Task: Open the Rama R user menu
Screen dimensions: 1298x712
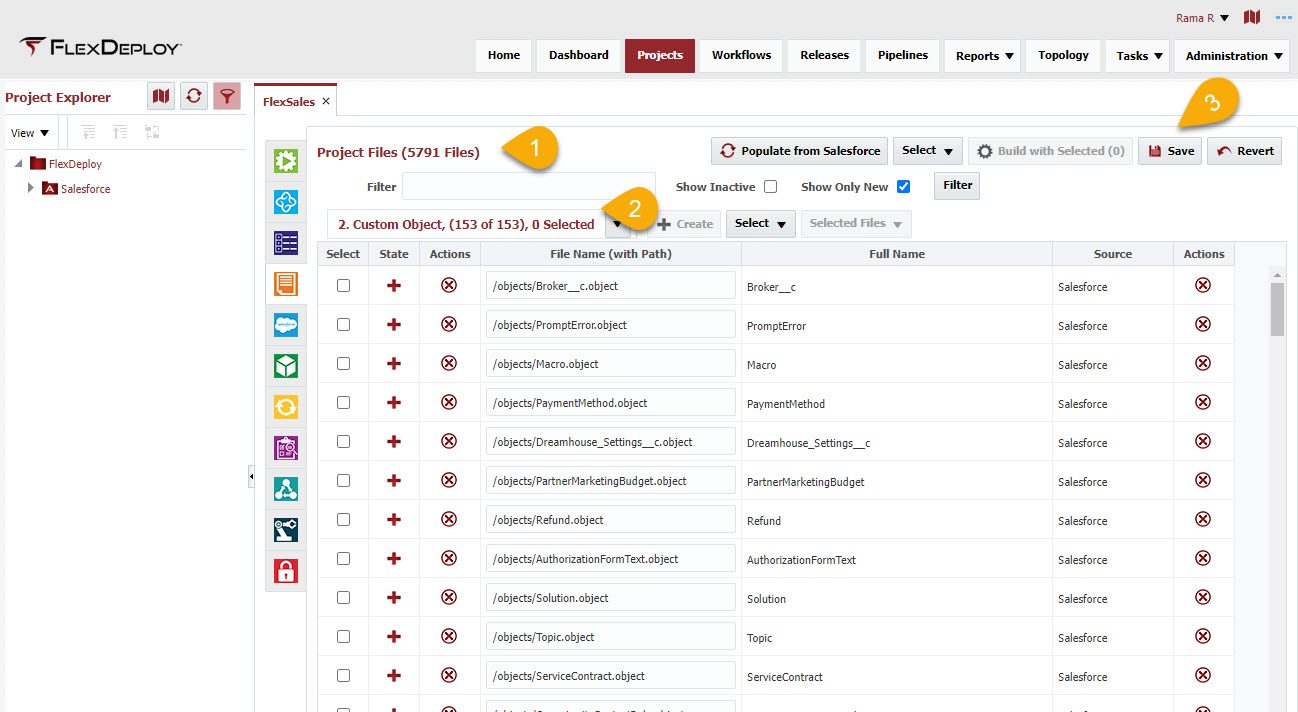Action: [1203, 18]
